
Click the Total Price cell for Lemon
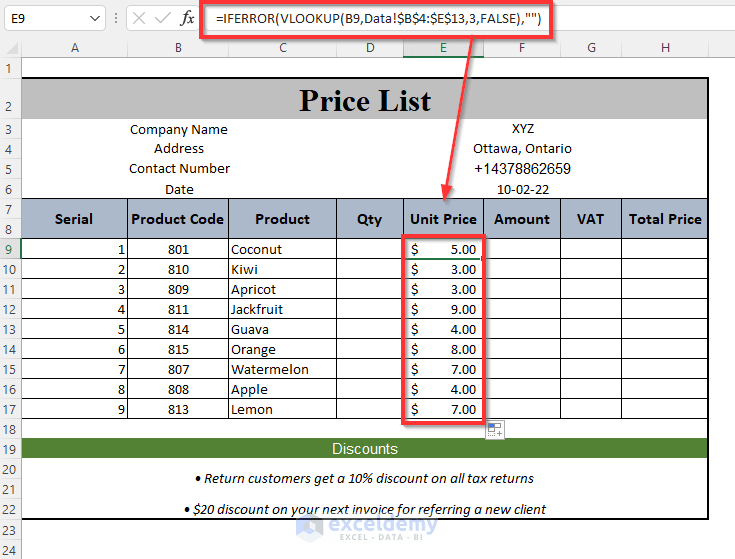pos(665,410)
